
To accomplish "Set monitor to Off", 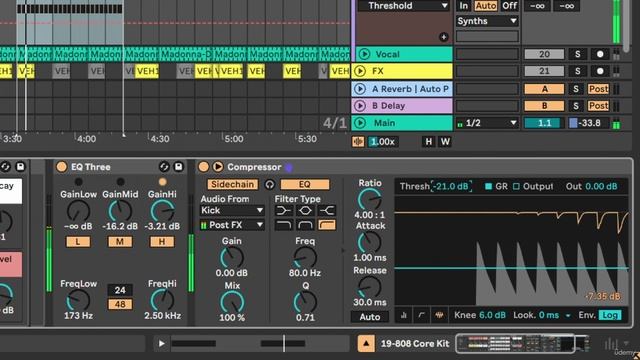I will pos(509,6).
